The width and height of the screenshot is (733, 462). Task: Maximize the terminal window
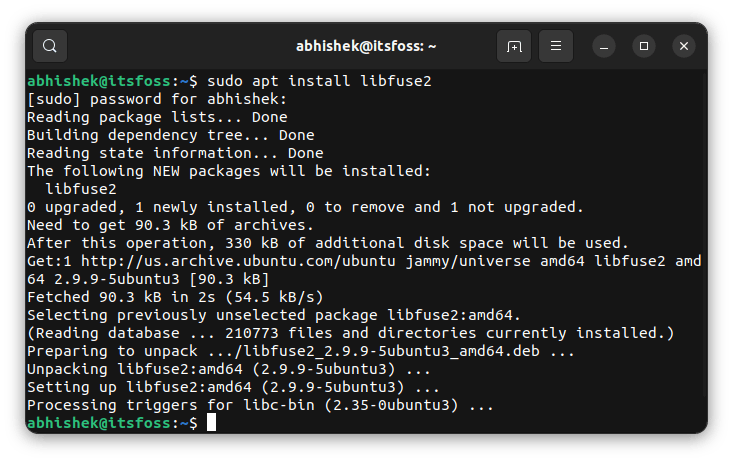coord(644,46)
